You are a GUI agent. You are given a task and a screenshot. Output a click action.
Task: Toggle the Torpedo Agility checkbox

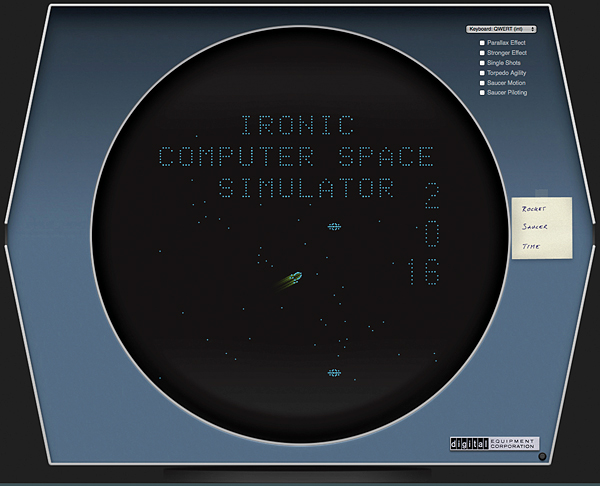[482, 73]
